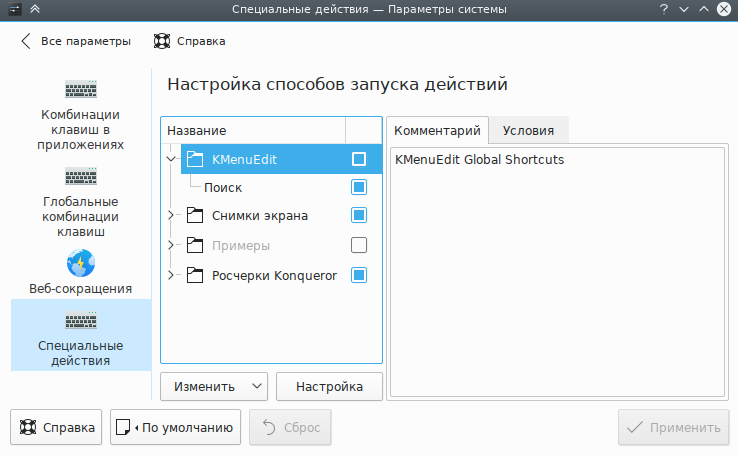The image size is (738, 456).
Task: Switch to the Условия tab
Action: click(528, 130)
